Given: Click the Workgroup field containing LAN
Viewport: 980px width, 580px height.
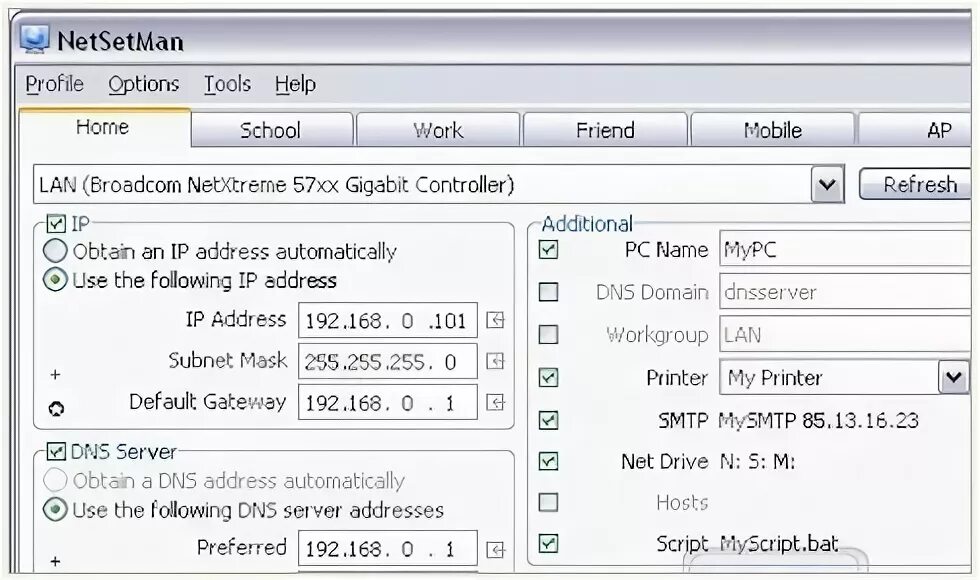Looking at the screenshot, I should pyautogui.click(x=846, y=334).
